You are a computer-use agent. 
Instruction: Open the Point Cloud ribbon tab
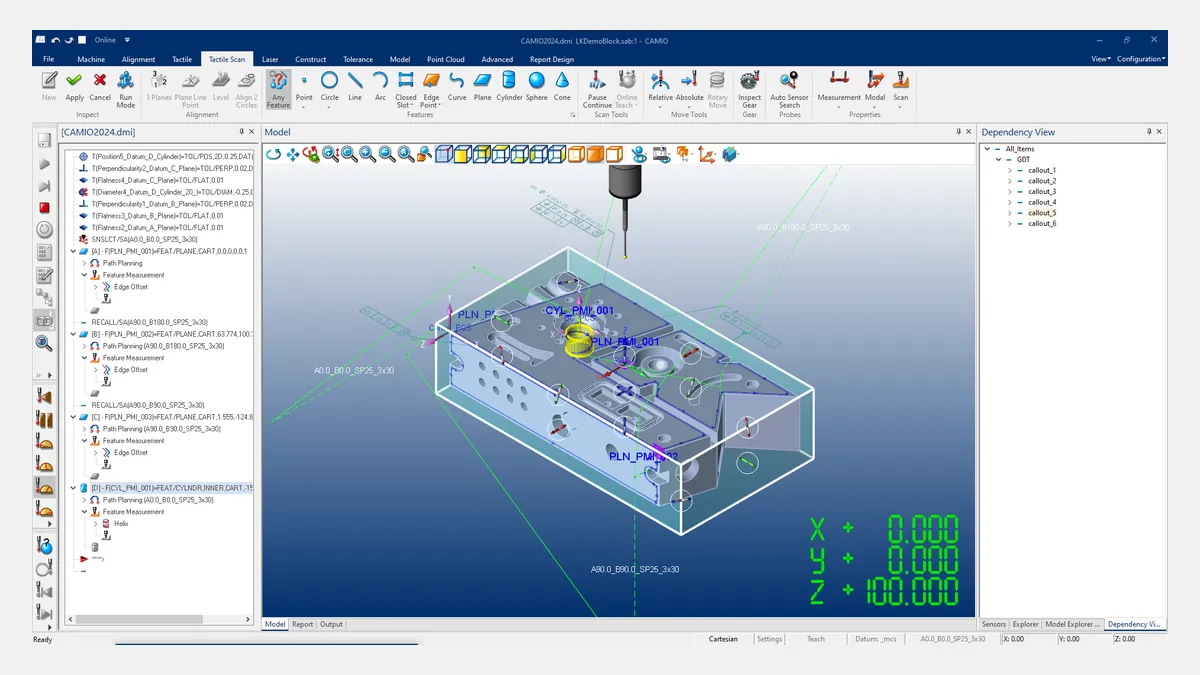coord(446,59)
